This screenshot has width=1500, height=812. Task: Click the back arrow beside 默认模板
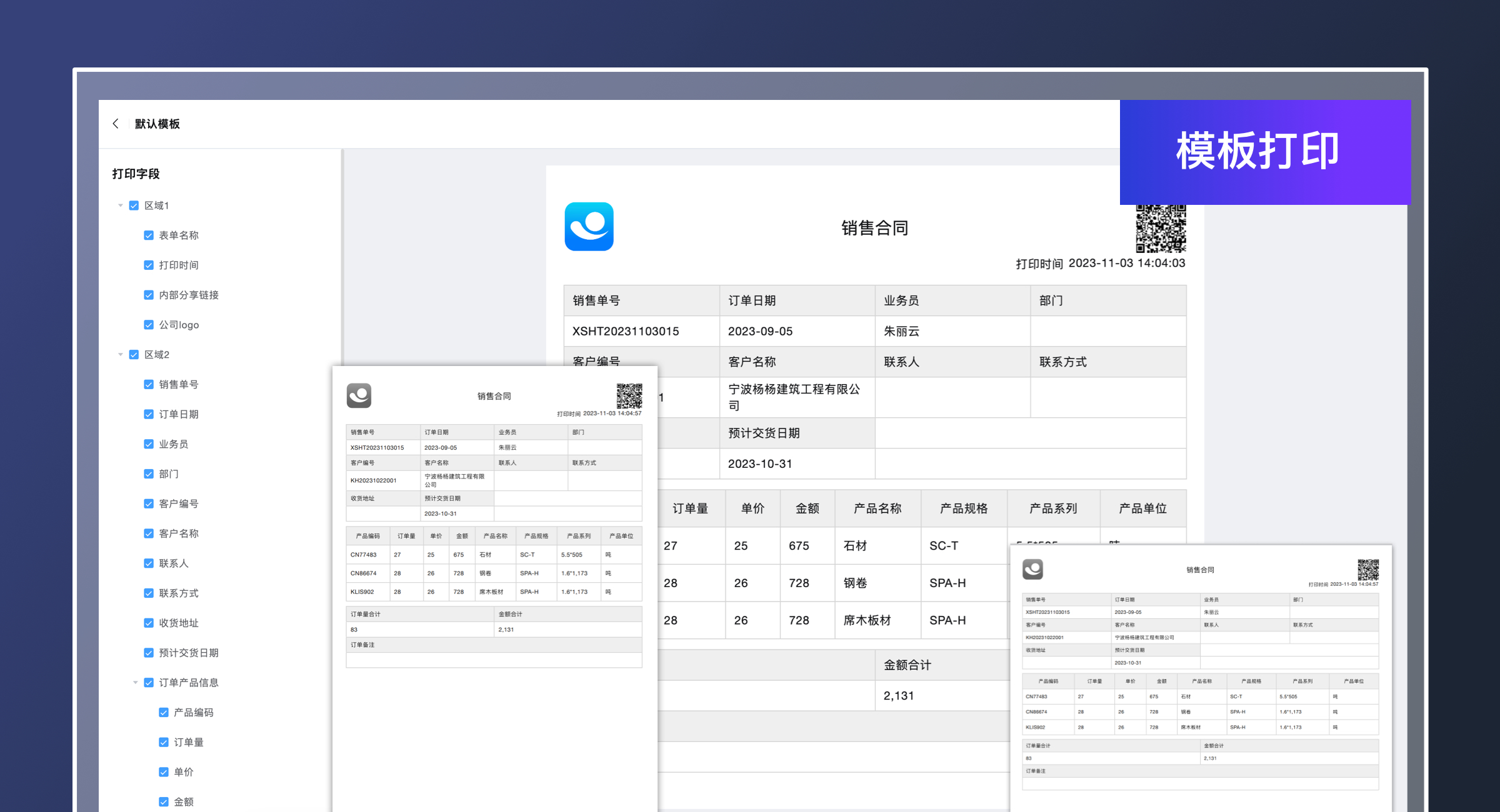(x=116, y=124)
